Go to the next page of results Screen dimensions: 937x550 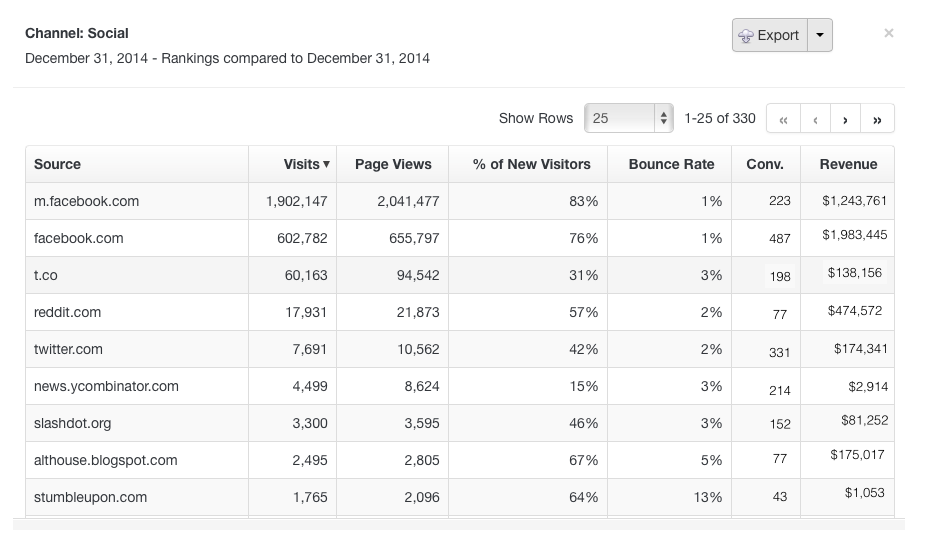tap(846, 119)
